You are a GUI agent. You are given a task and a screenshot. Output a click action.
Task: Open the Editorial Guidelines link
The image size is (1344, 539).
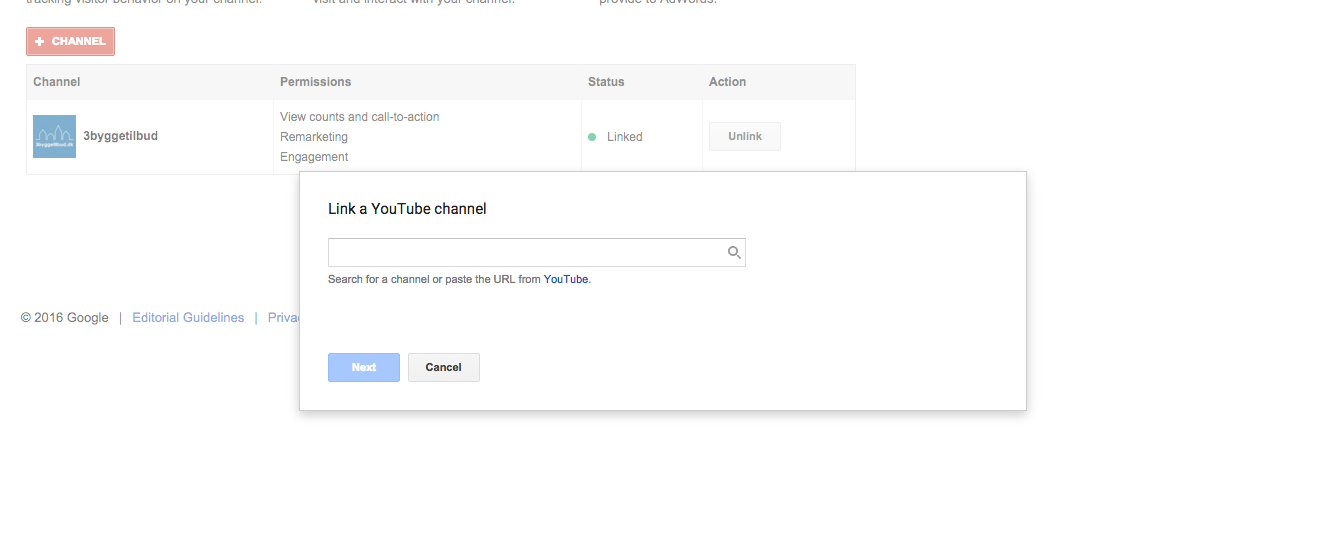188,318
